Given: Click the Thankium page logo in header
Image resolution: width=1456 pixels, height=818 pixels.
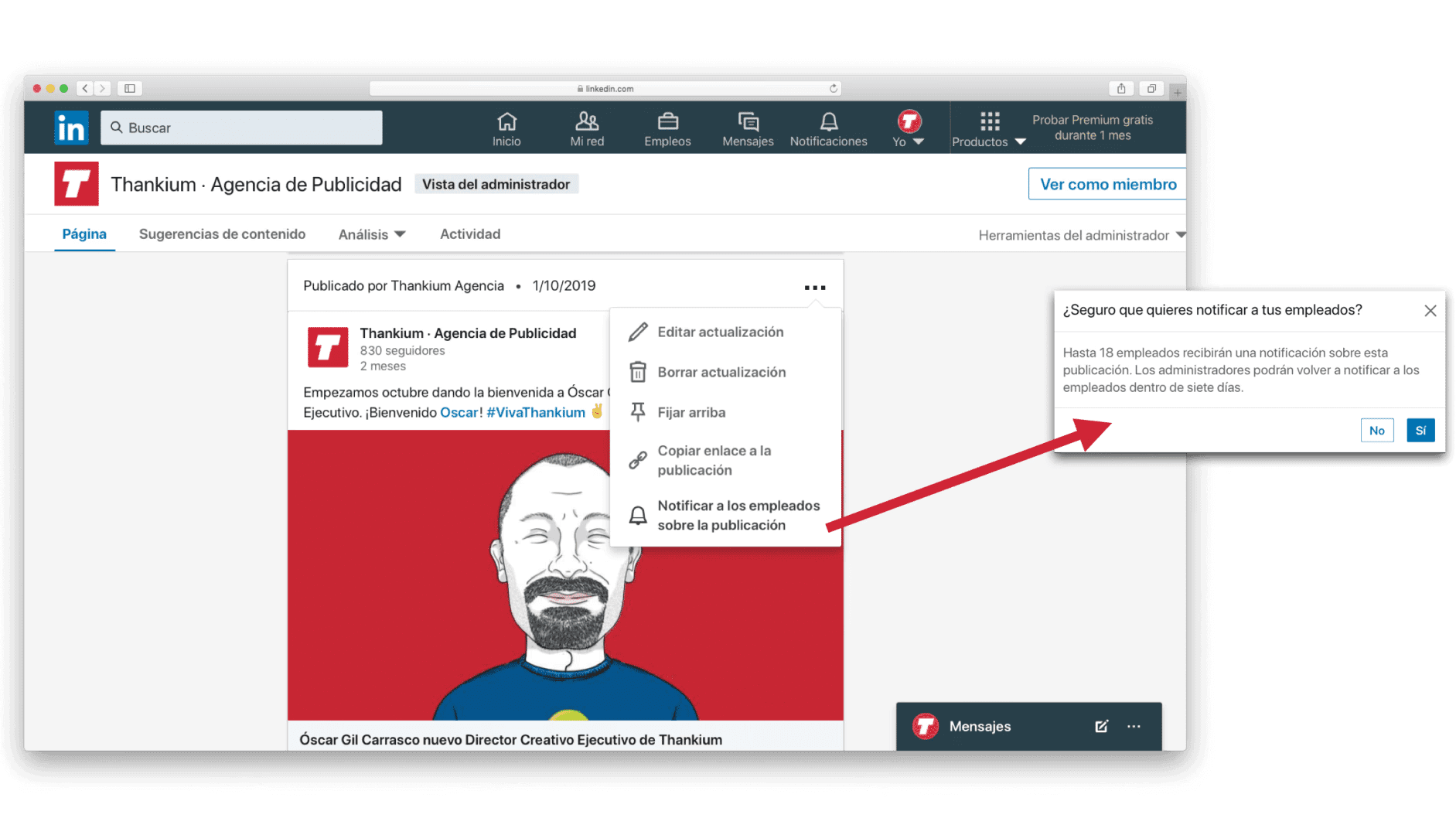Looking at the screenshot, I should [x=77, y=184].
